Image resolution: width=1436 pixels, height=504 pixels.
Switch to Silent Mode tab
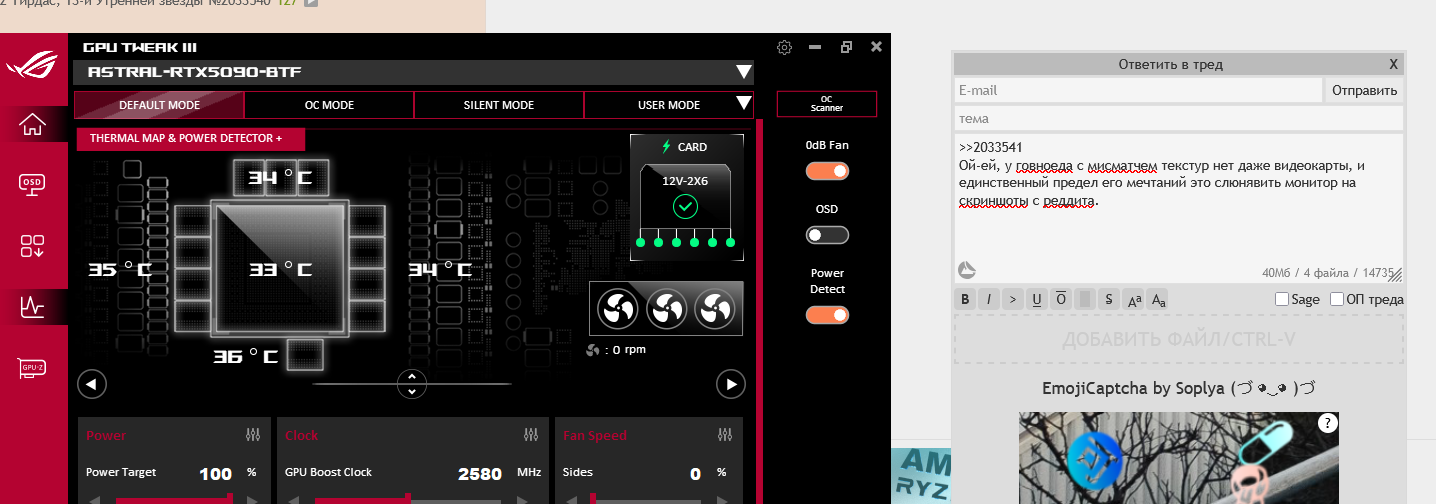[498, 105]
